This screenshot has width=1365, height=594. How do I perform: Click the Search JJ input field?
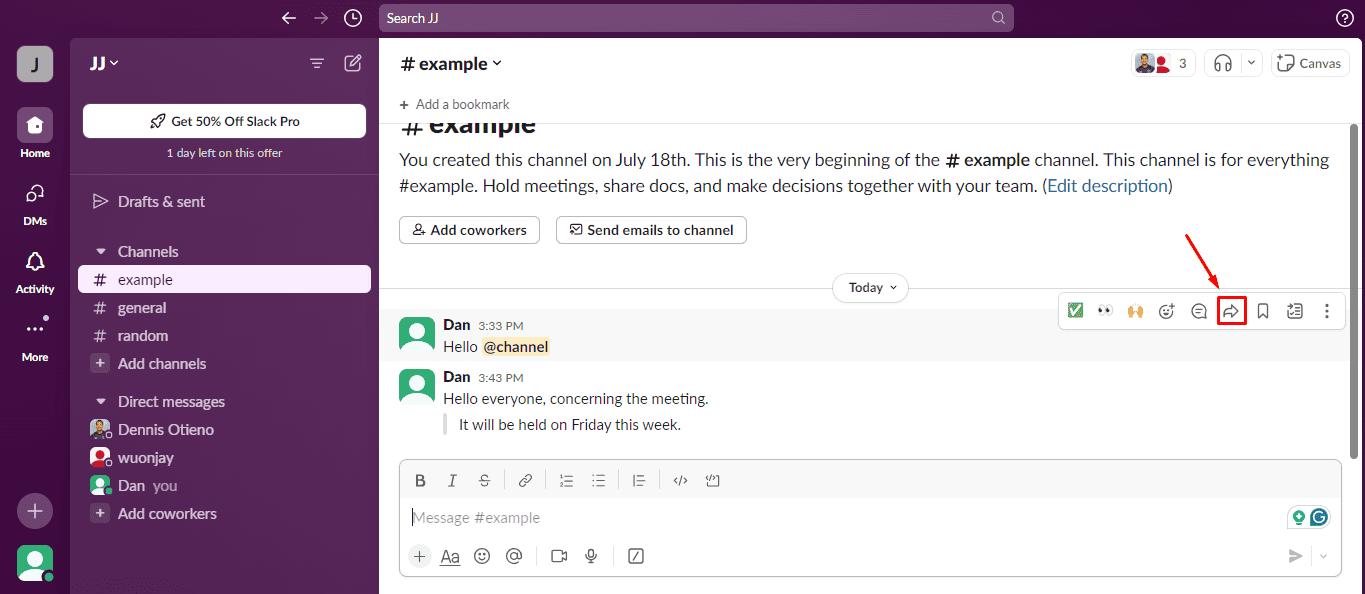(x=696, y=18)
